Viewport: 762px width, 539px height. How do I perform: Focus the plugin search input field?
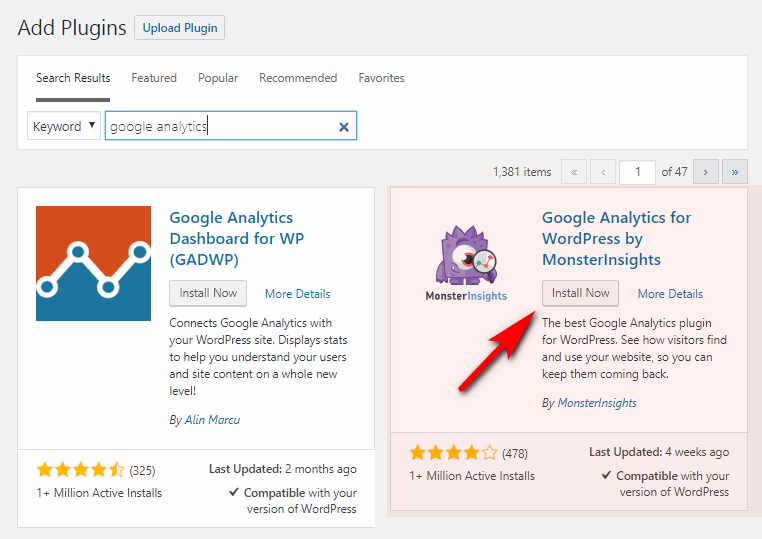click(x=231, y=126)
